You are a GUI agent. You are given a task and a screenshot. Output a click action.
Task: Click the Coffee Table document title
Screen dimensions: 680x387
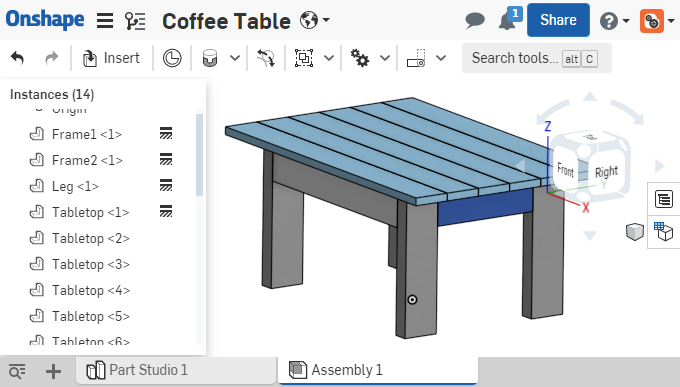click(x=226, y=21)
